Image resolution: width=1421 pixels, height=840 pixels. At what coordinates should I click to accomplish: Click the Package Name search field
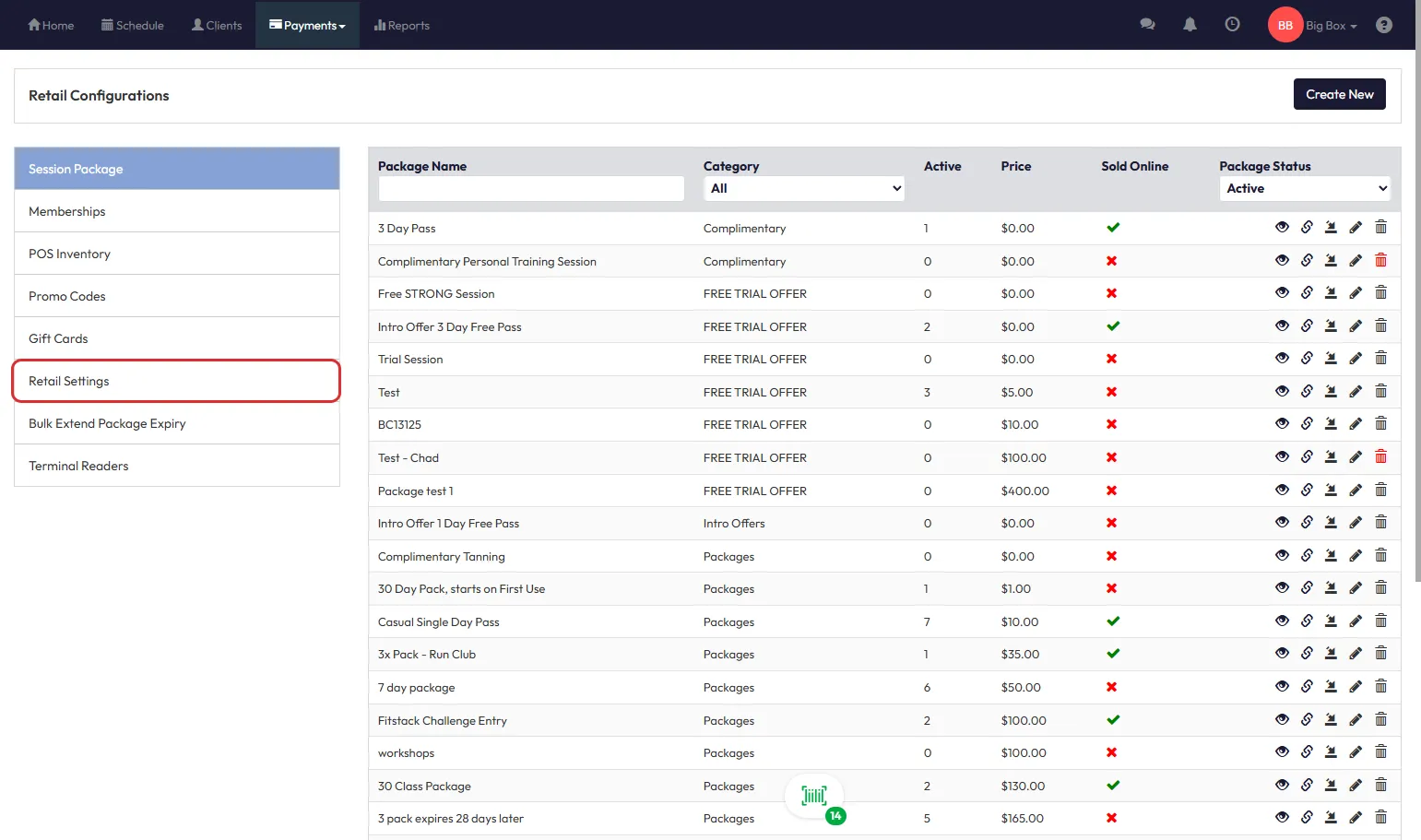click(x=531, y=188)
